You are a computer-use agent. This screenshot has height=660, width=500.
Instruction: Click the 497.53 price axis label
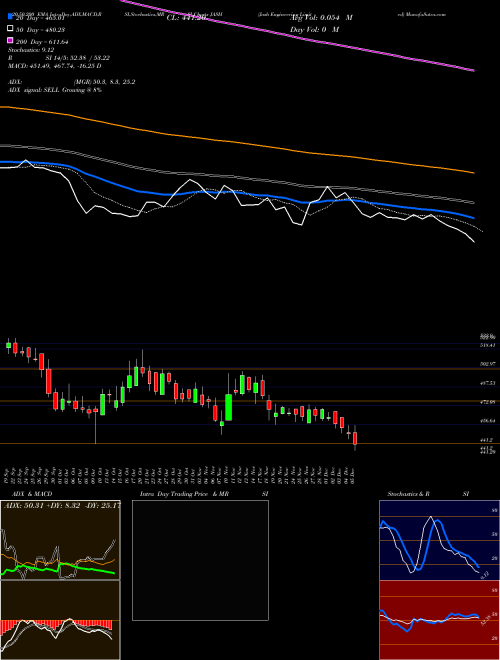pos(487,383)
